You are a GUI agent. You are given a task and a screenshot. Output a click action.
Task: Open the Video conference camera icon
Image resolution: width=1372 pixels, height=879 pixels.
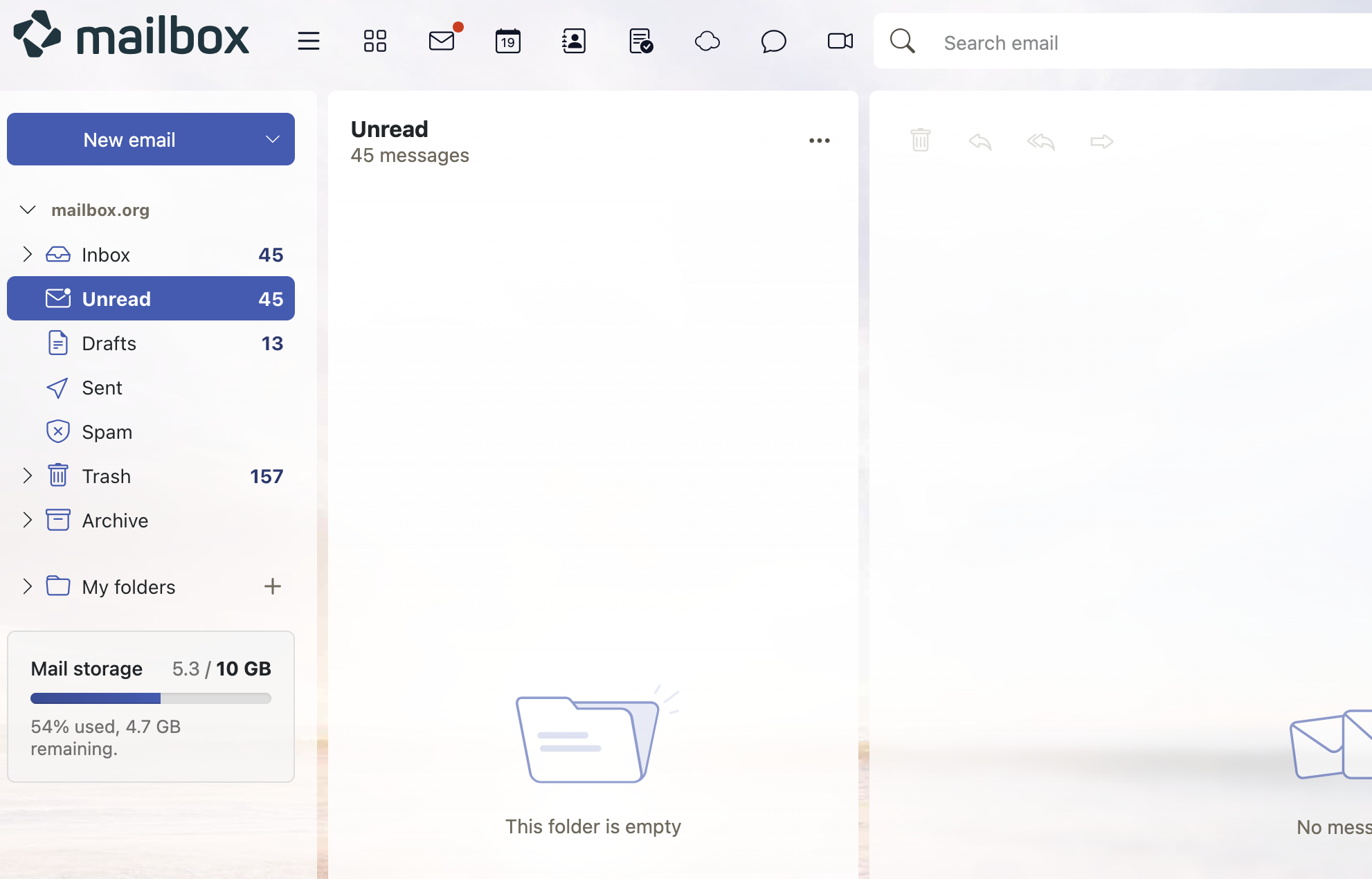pyautogui.click(x=840, y=42)
